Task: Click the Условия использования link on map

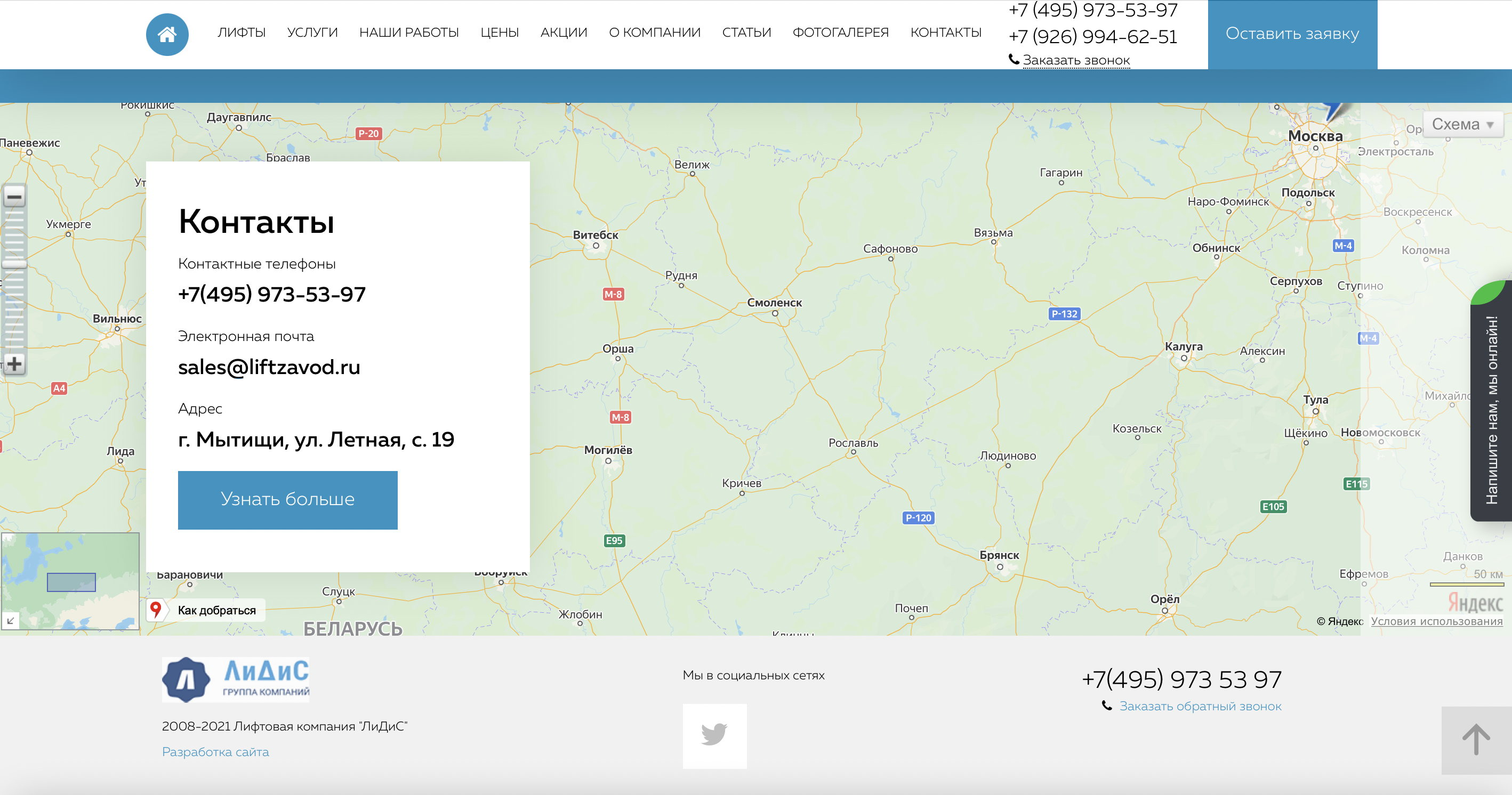Action: 1436,621
